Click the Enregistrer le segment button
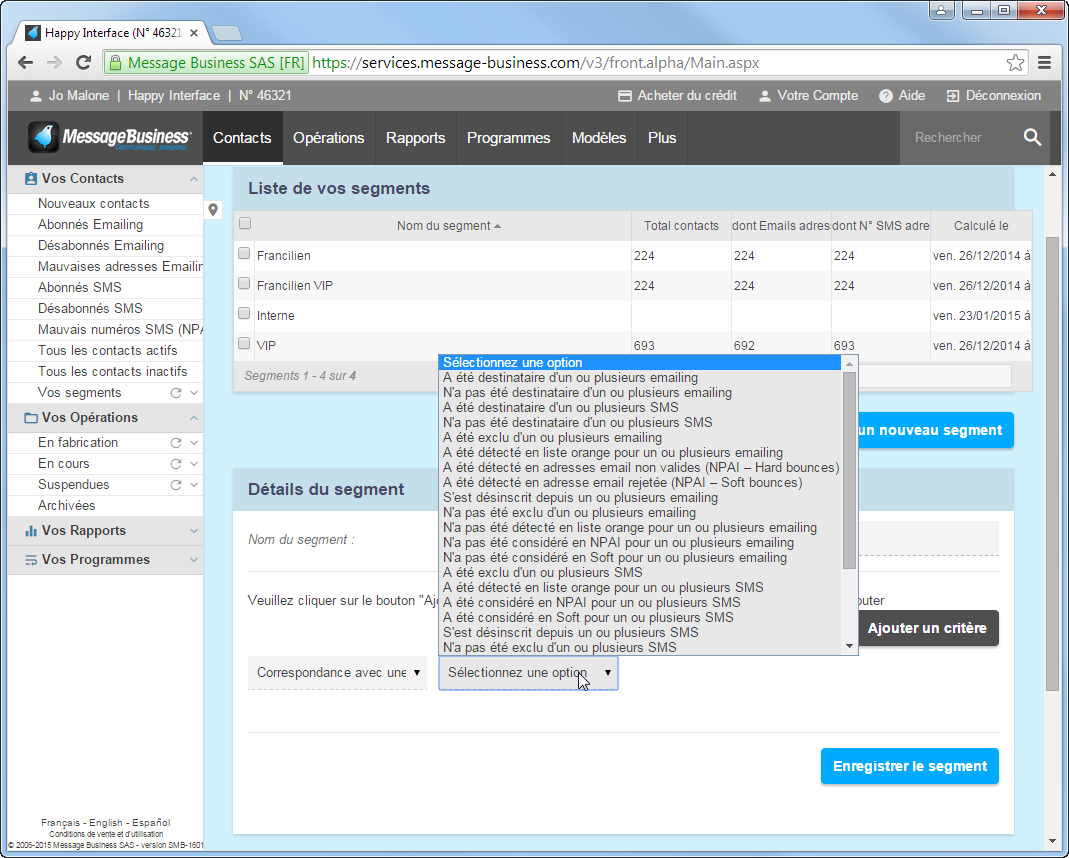This screenshot has width=1069, height=858. click(x=909, y=767)
